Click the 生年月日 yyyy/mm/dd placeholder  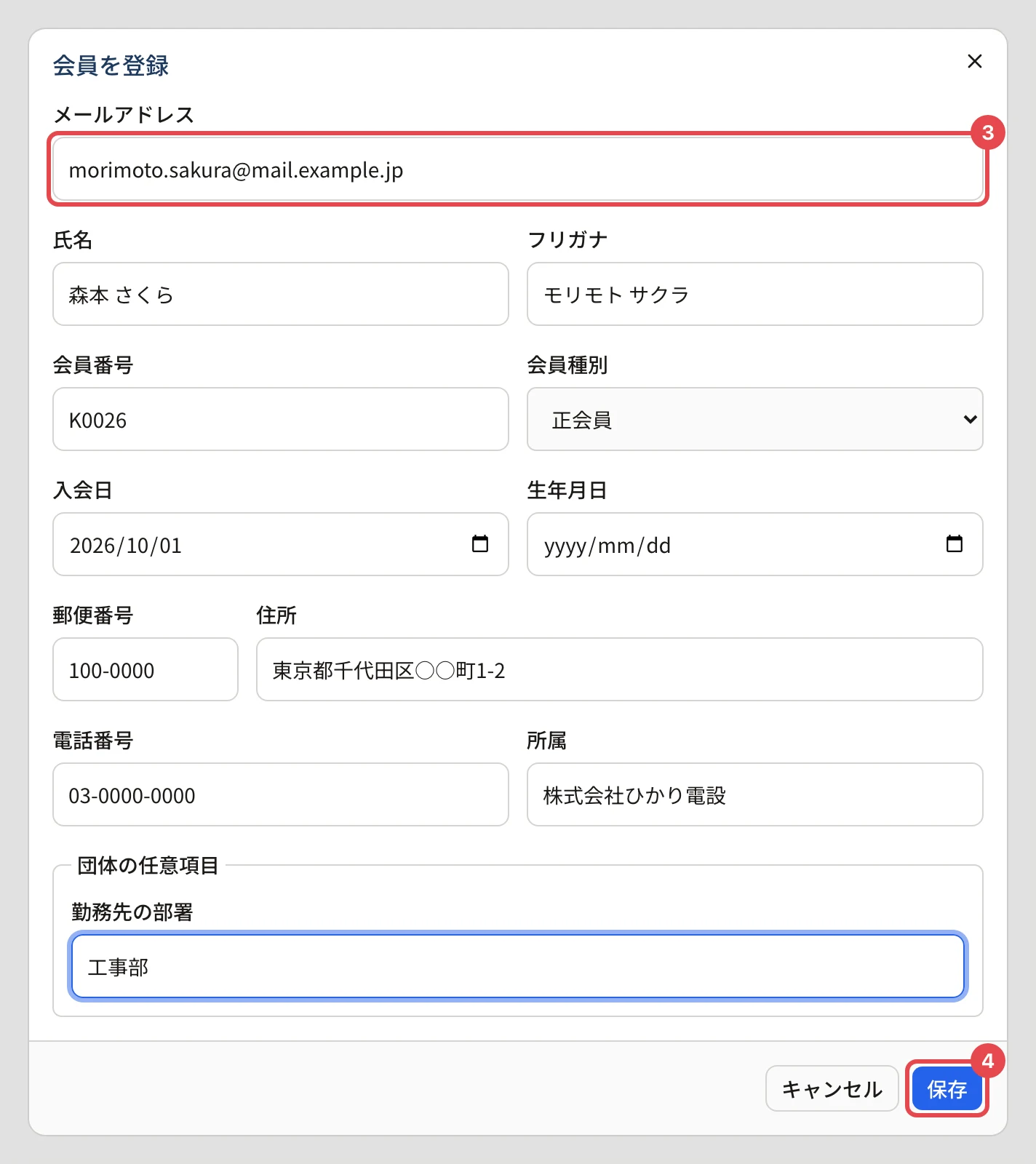click(x=607, y=546)
